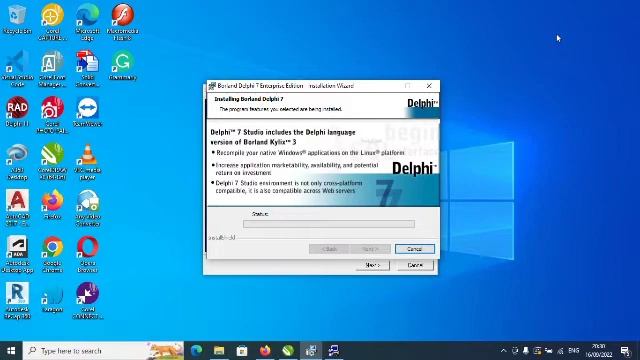Open the AutoCAD 2017 desktop shortcut
The image size is (640, 360).
pyautogui.click(x=17, y=208)
